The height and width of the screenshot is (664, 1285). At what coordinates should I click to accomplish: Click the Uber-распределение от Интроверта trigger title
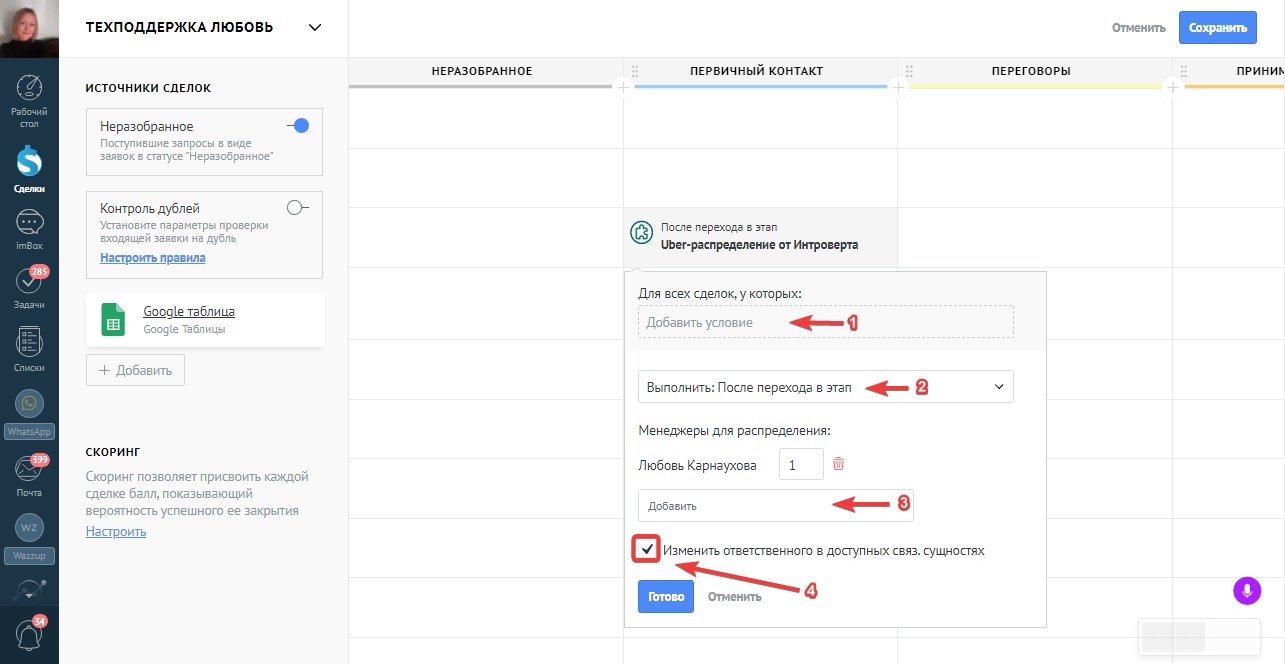[x=759, y=244]
